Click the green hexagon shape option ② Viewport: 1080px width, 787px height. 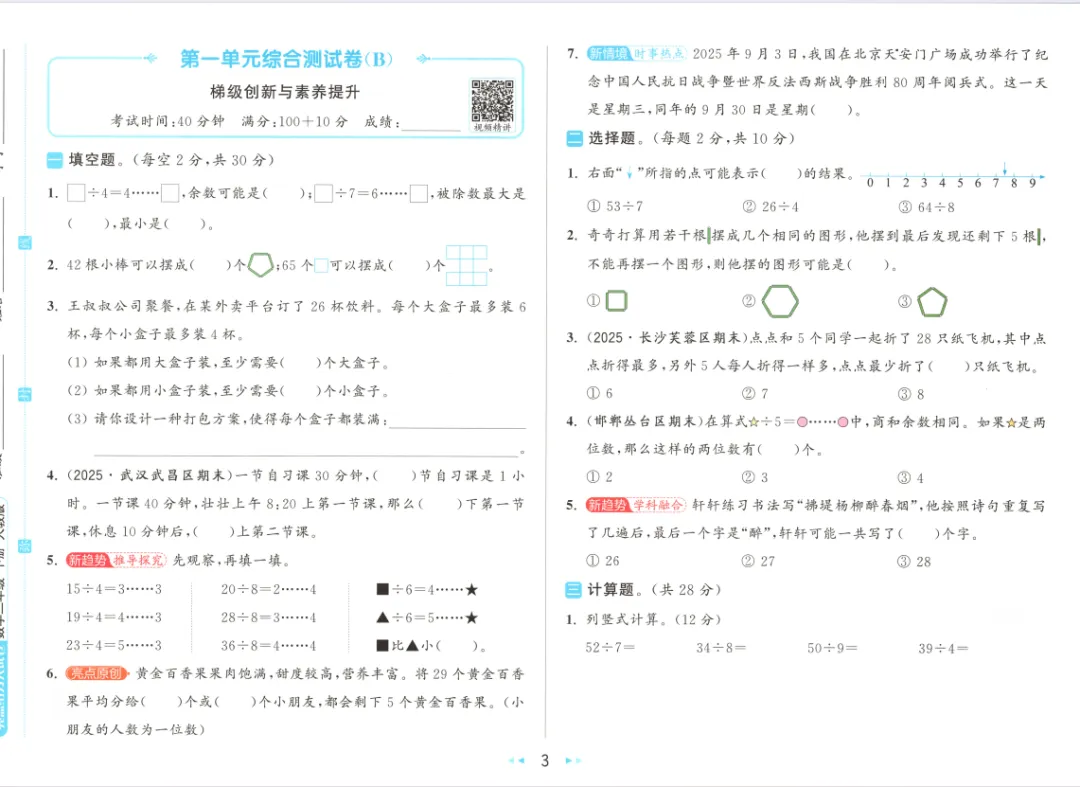780,301
